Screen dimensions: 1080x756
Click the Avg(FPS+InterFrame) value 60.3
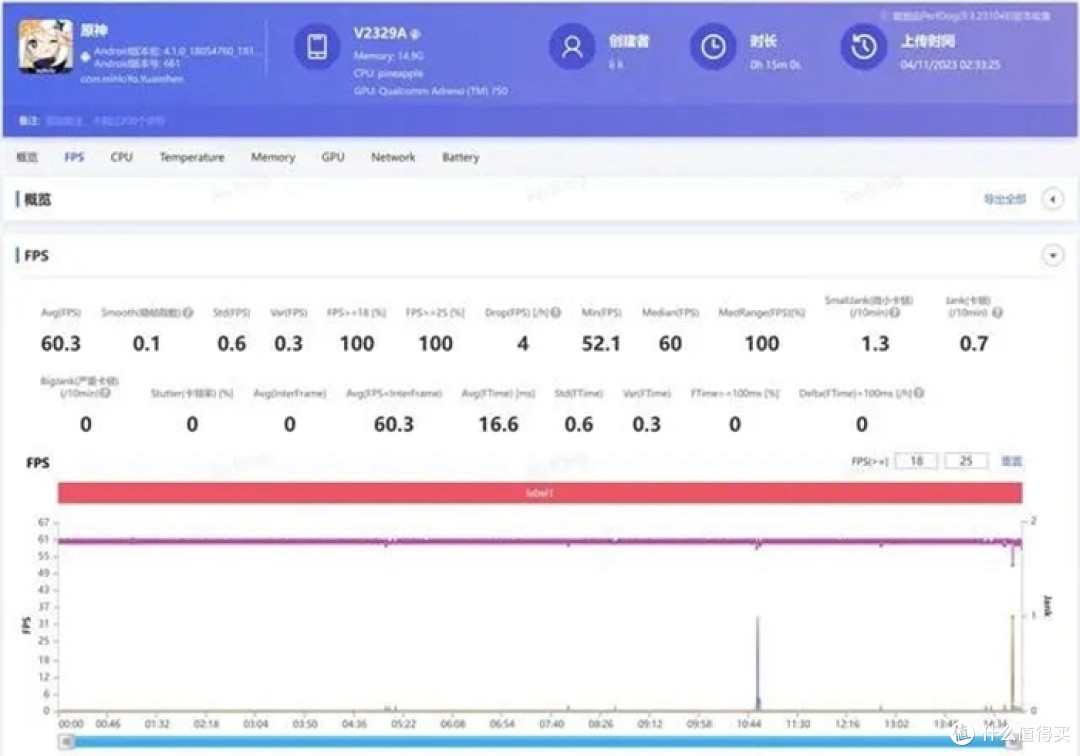tap(393, 424)
